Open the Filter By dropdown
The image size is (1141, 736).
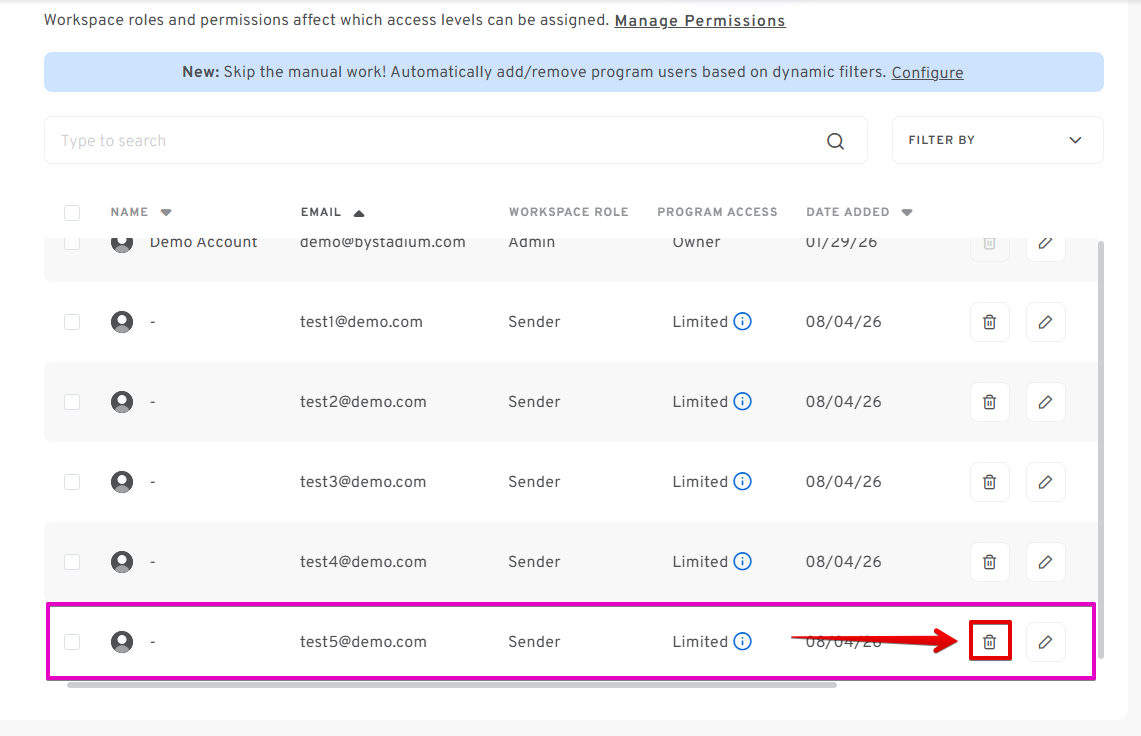tap(998, 140)
